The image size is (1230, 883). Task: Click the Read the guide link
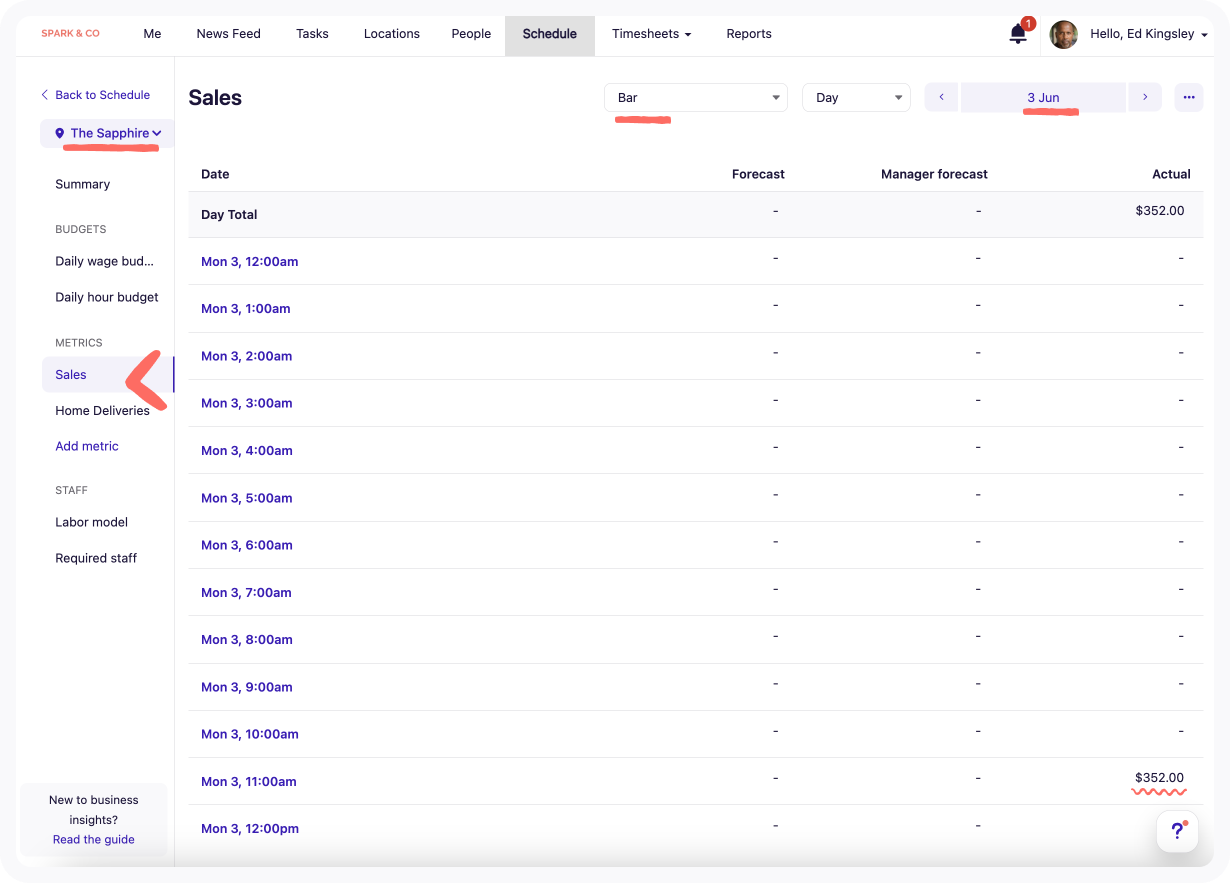coord(94,839)
